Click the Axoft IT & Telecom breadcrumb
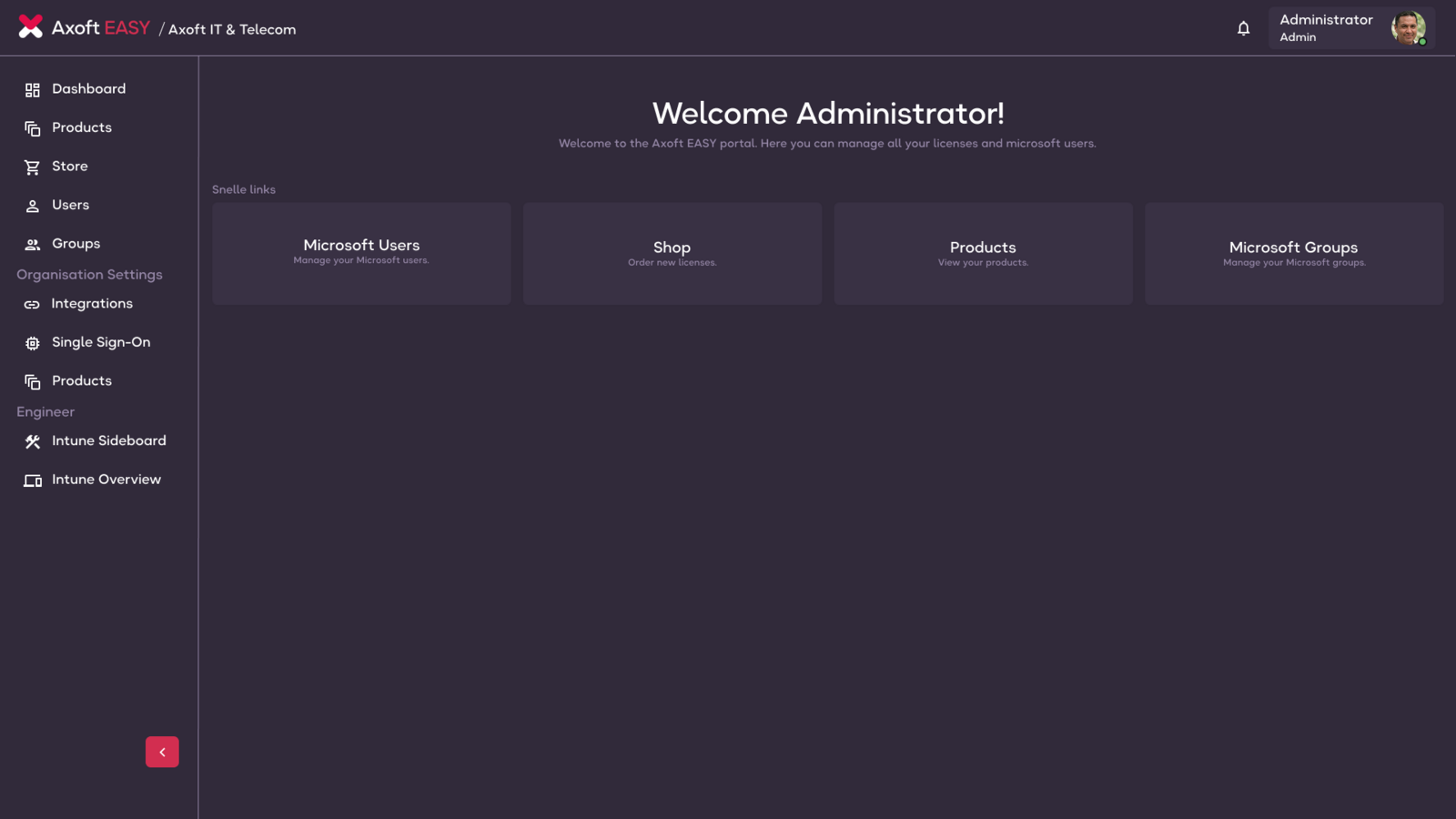1456x819 pixels. click(232, 29)
